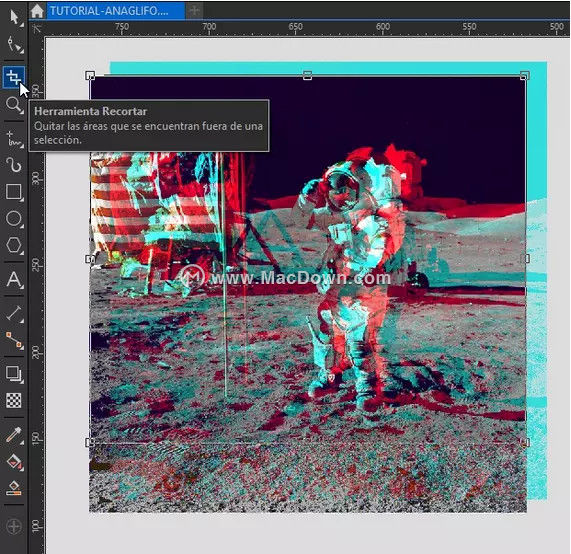Select the Zoom magnifier tool
The height and width of the screenshot is (554, 571).
point(14,105)
